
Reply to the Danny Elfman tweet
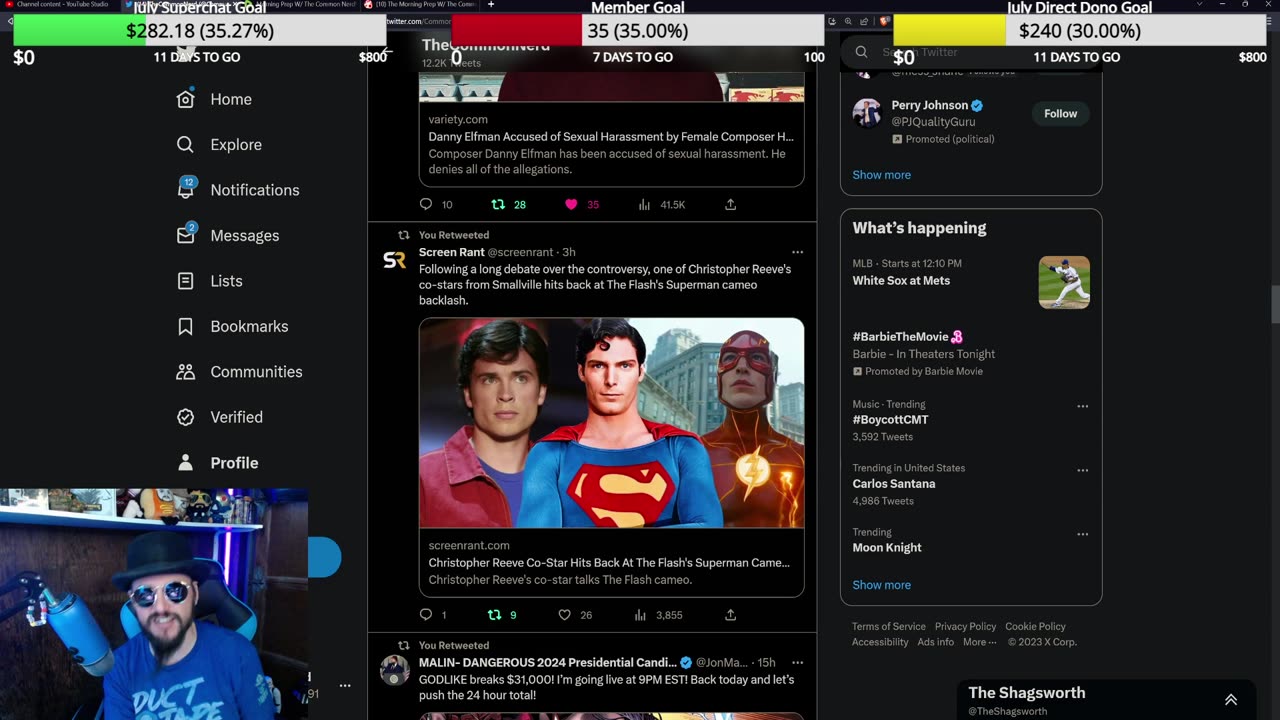click(426, 204)
